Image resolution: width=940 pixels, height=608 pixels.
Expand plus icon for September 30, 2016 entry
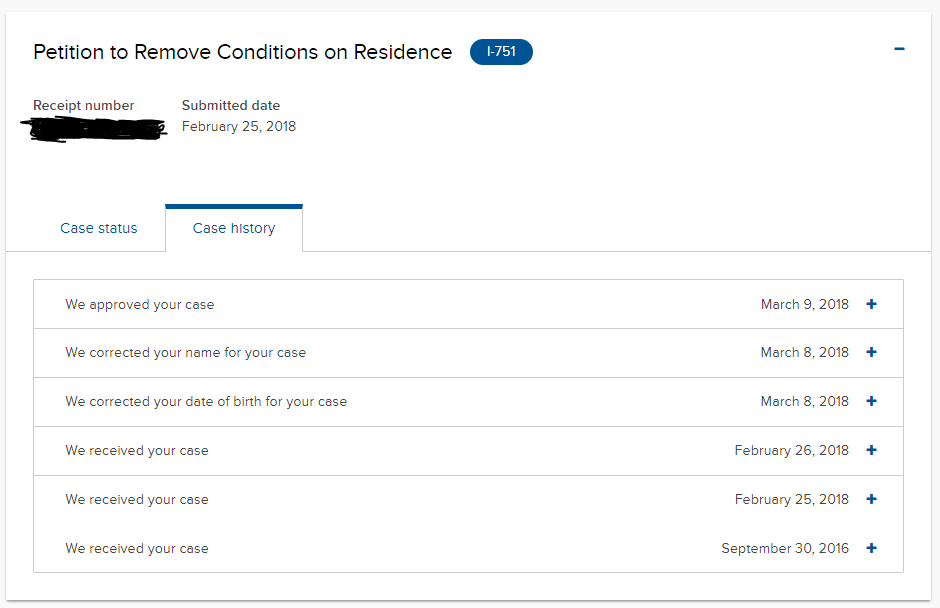pos(871,548)
